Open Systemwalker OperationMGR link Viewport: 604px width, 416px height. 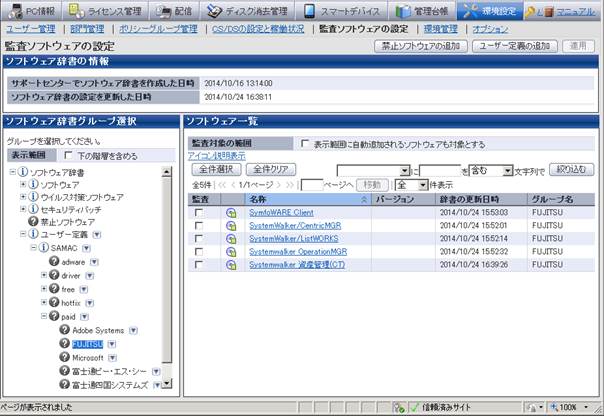[298, 252]
